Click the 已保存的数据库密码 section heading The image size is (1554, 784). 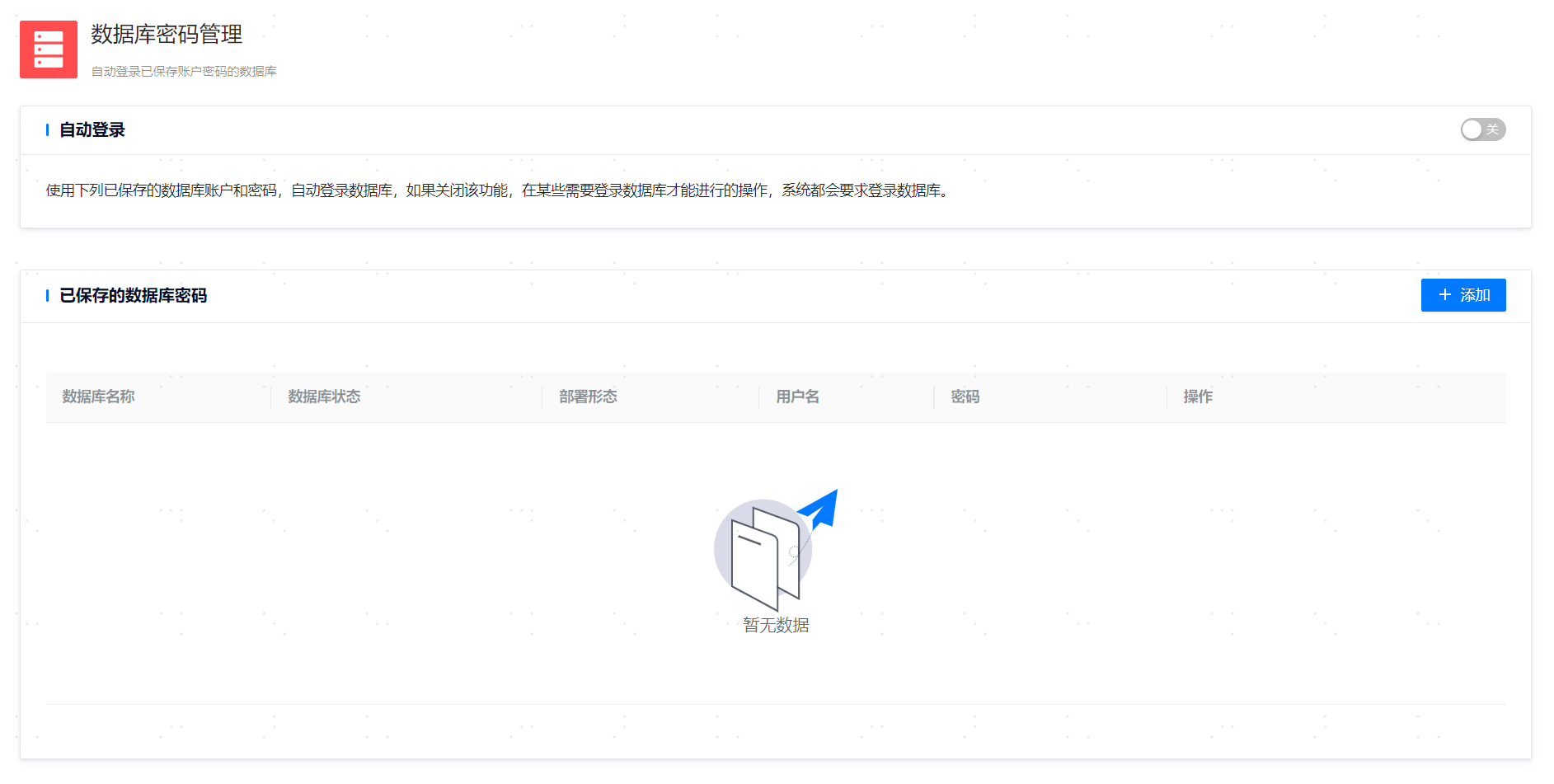[x=133, y=296]
